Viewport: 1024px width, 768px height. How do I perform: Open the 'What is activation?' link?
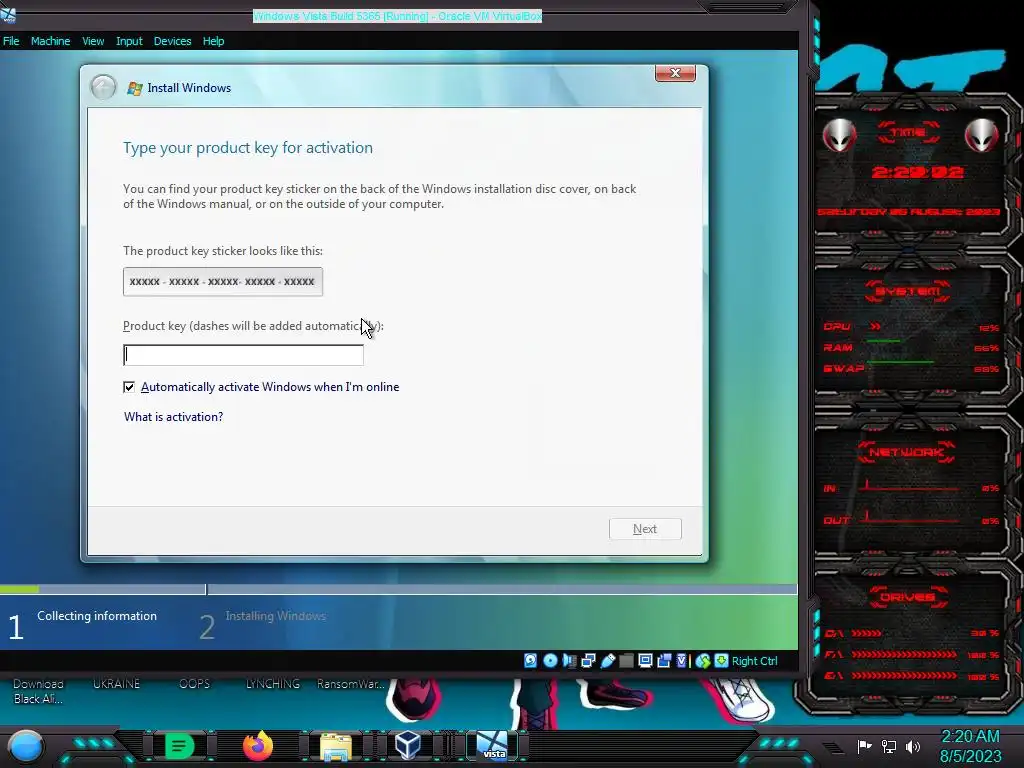174,417
